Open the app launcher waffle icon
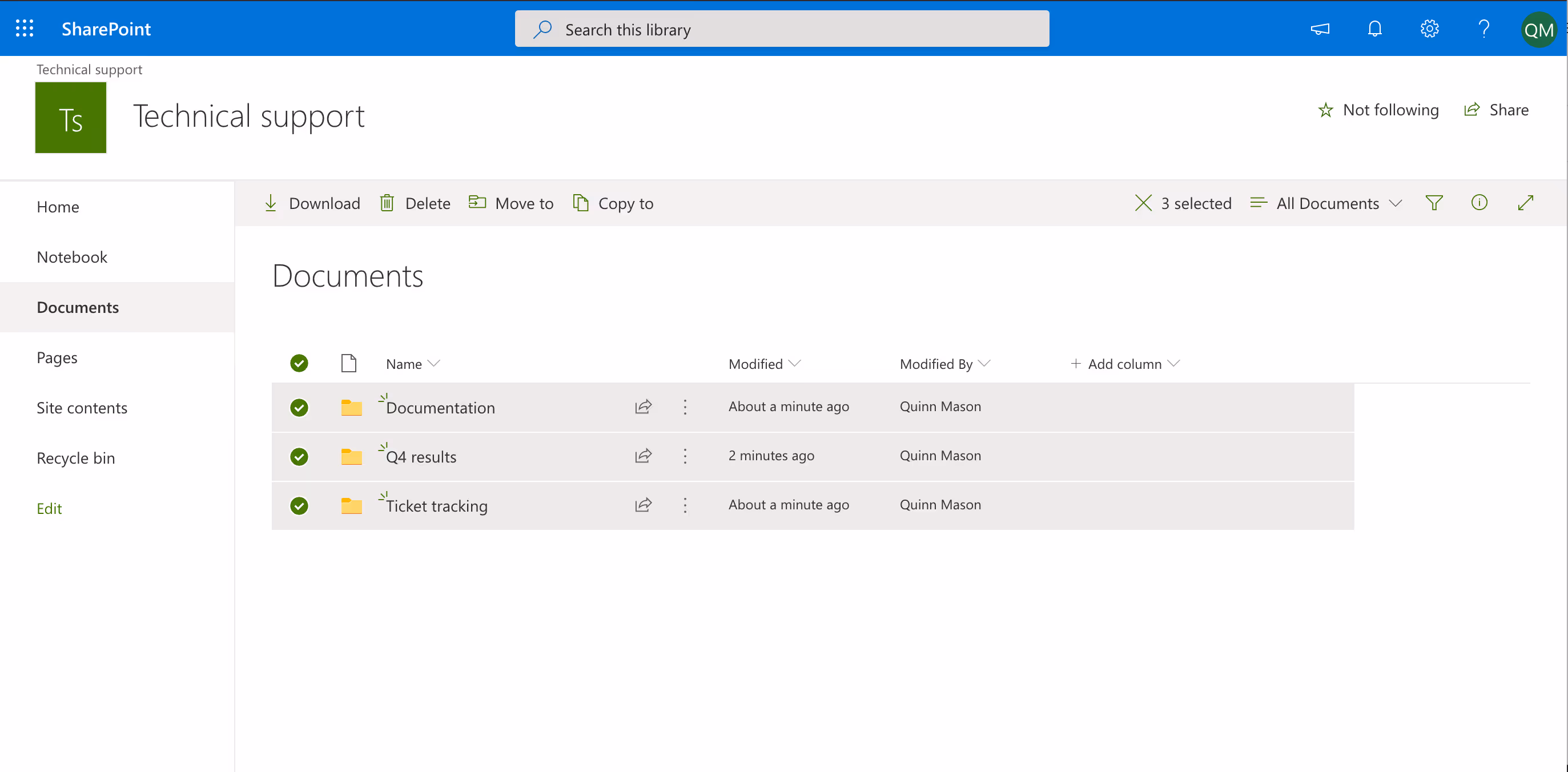Screen dimensions: 1568x772 25,29
